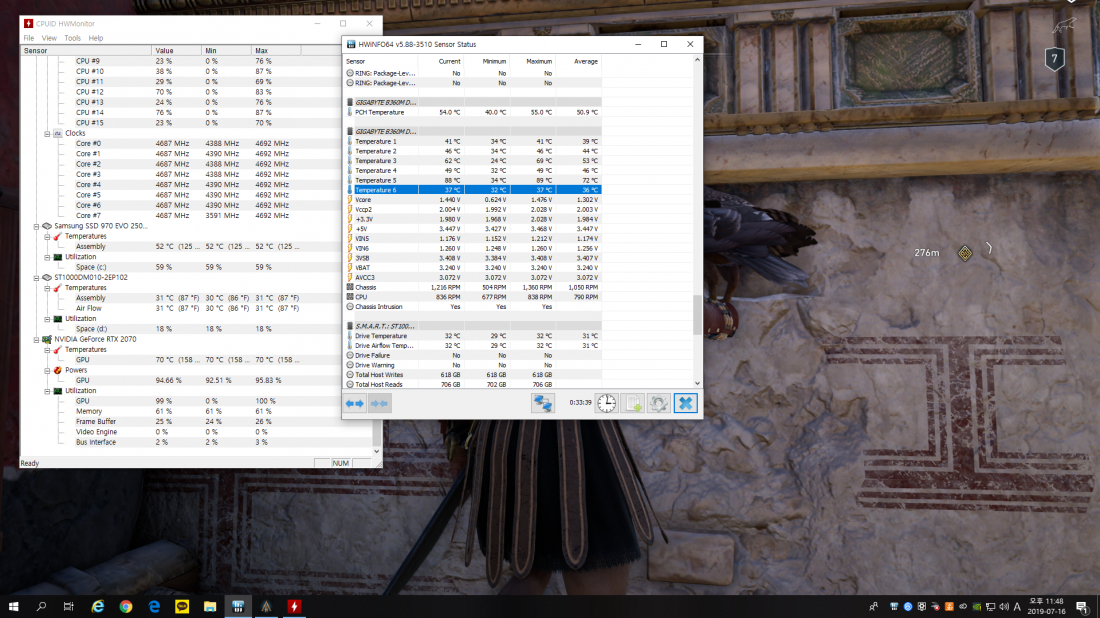Click the HWiNFO logging start button
The image size is (1100, 618).
(x=634, y=403)
